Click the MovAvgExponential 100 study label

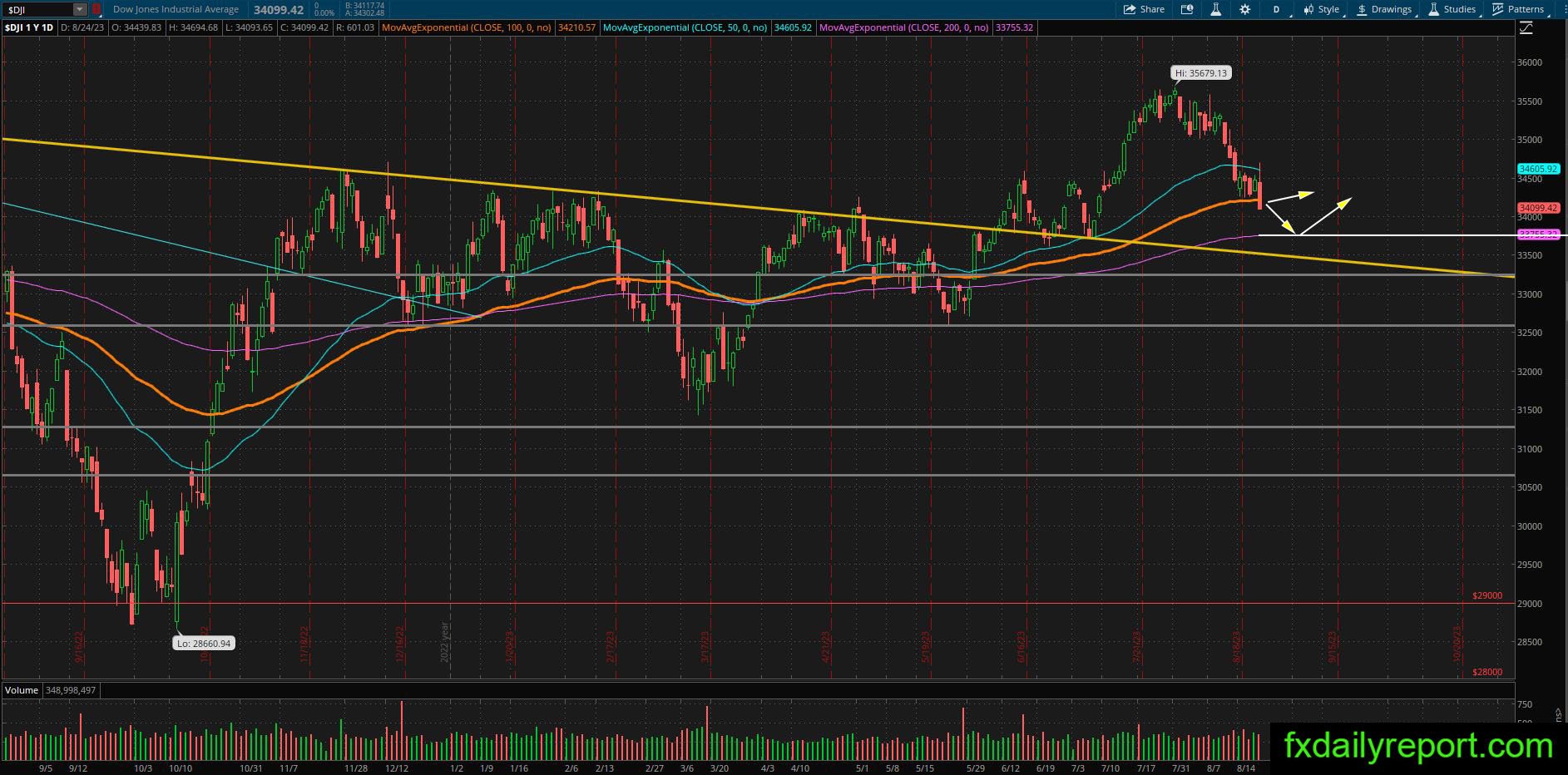[467, 27]
